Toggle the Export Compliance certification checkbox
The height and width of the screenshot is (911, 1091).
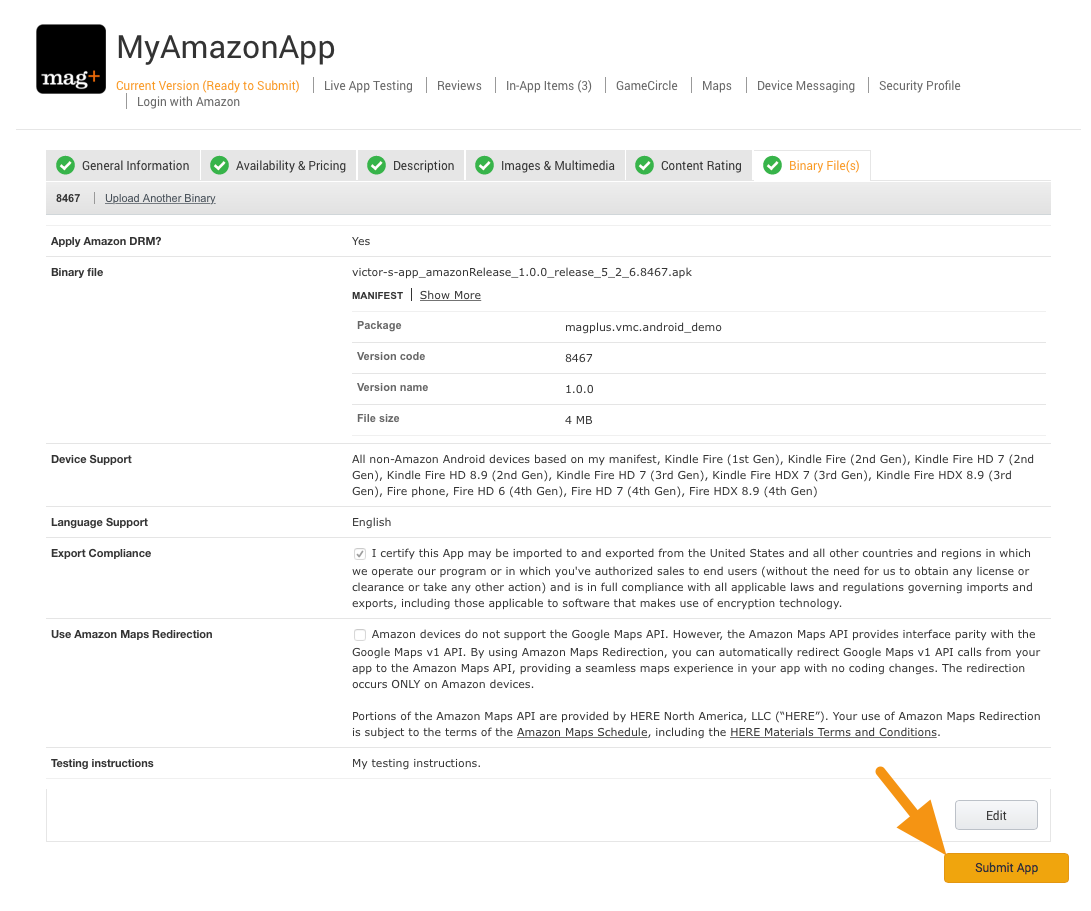(360, 554)
